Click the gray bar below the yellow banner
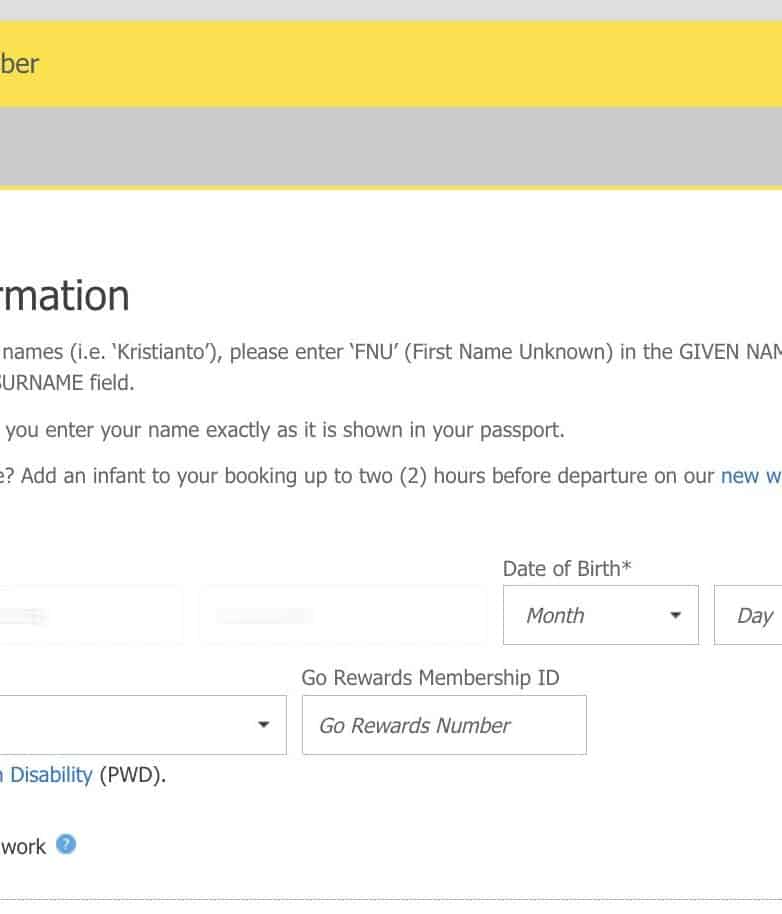Screen dimensions: 782x914 [390, 146]
